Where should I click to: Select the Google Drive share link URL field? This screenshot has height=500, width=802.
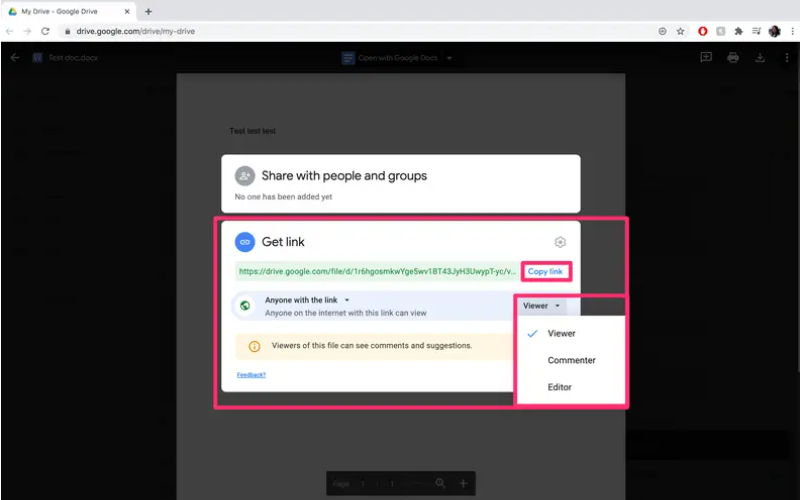(x=377, y=271)
